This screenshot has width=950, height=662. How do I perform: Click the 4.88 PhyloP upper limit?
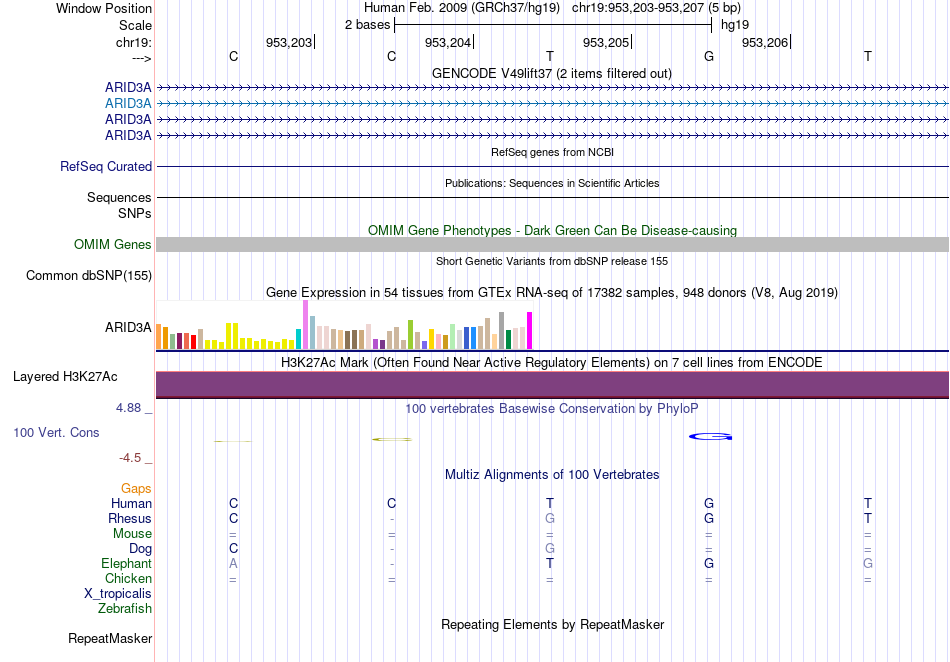coord(128,408)
